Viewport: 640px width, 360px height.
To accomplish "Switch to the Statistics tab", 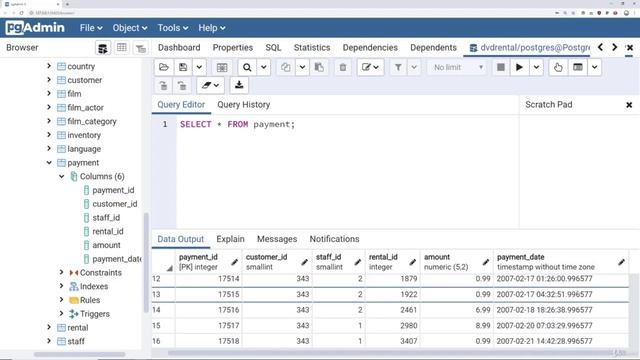I will [312, 48].
